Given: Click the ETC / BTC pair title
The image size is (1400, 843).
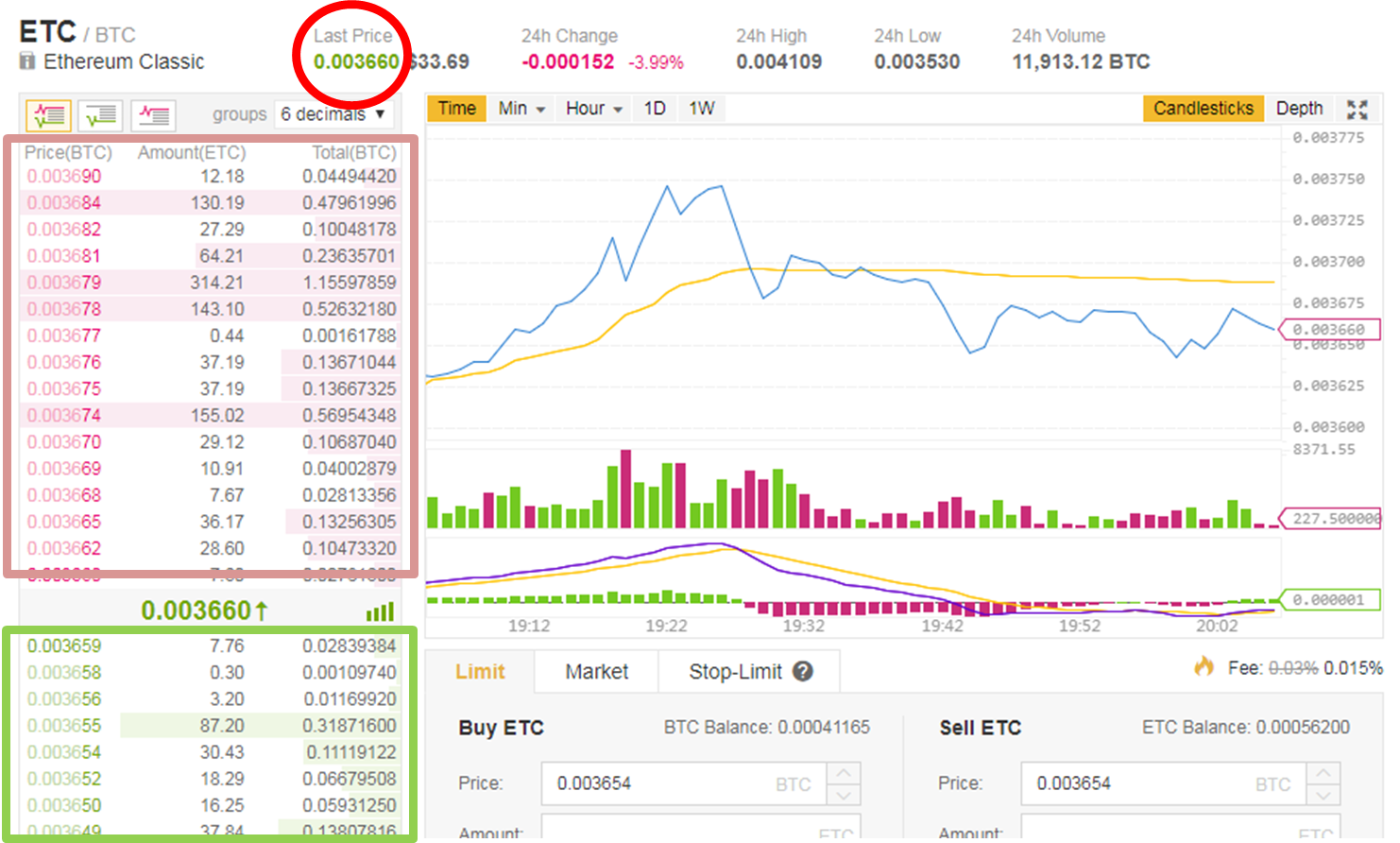Looking at the screenshot, I should [x=77, y=32].
